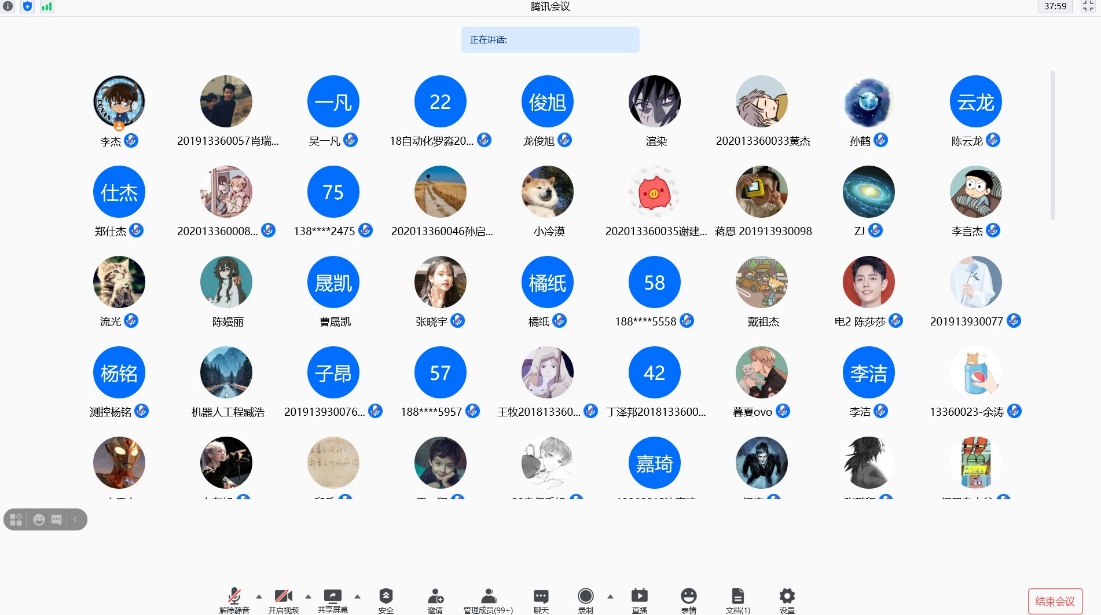This screenshot has width=1101, height=615.
Task: Open the 聊天 chat panel
Action: point(541,597)
